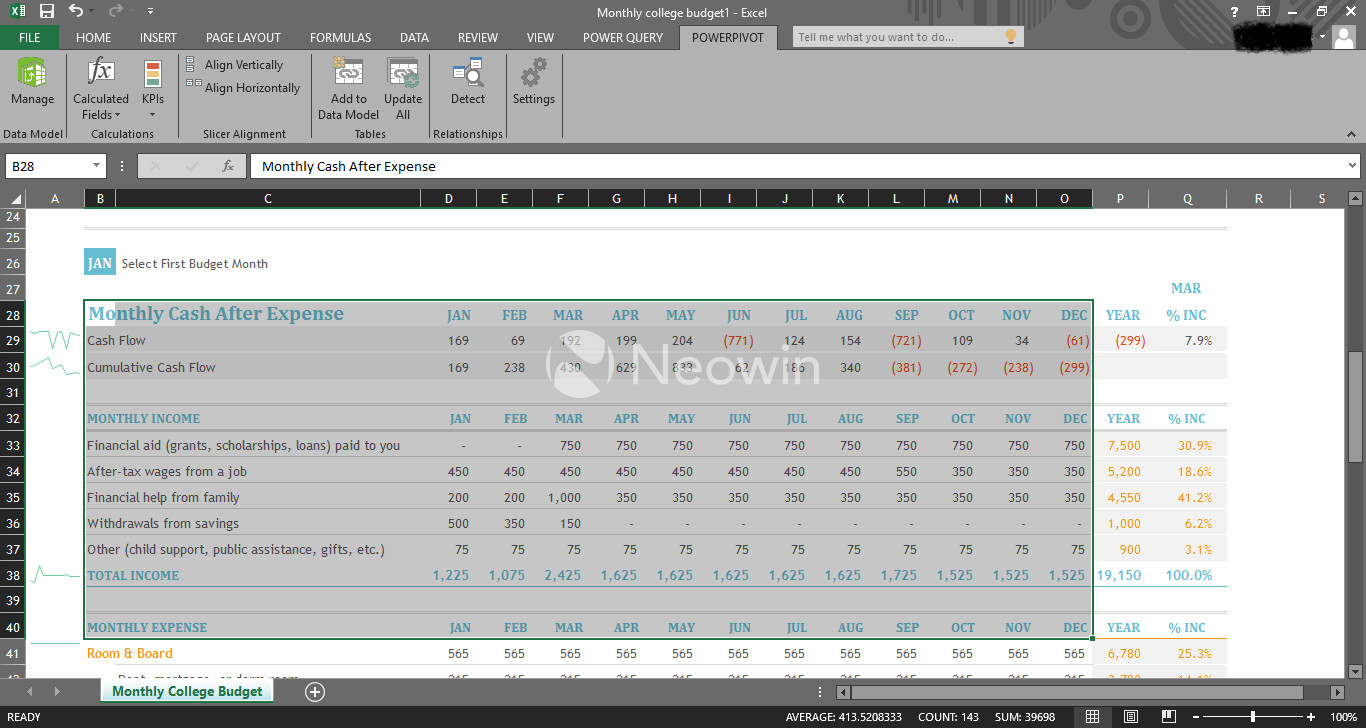1366x728 pixels.
Task: Switch to the INSERT ribbon tab
Action: click(158, 37)
